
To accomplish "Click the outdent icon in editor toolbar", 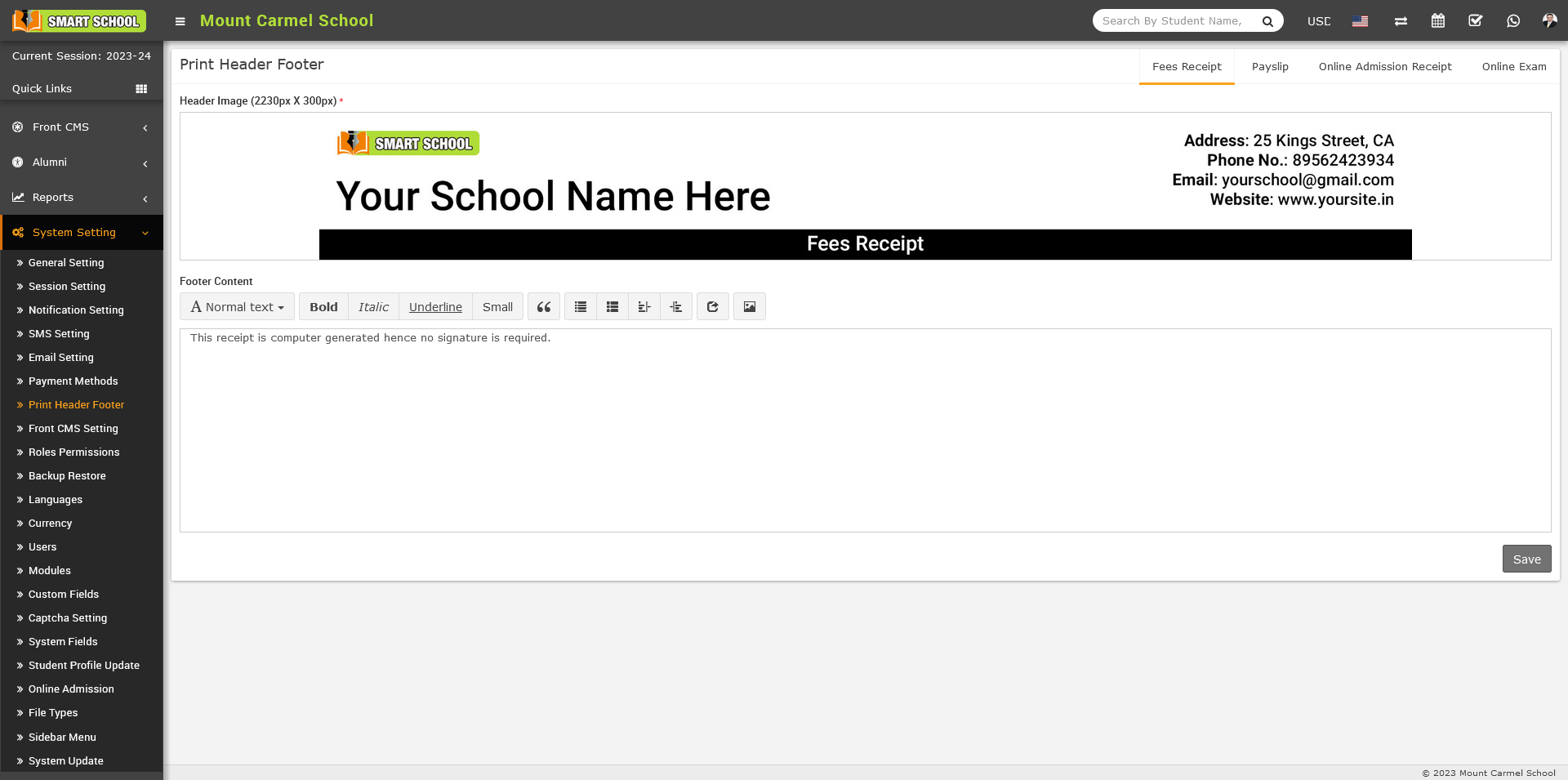I will 644,307.
